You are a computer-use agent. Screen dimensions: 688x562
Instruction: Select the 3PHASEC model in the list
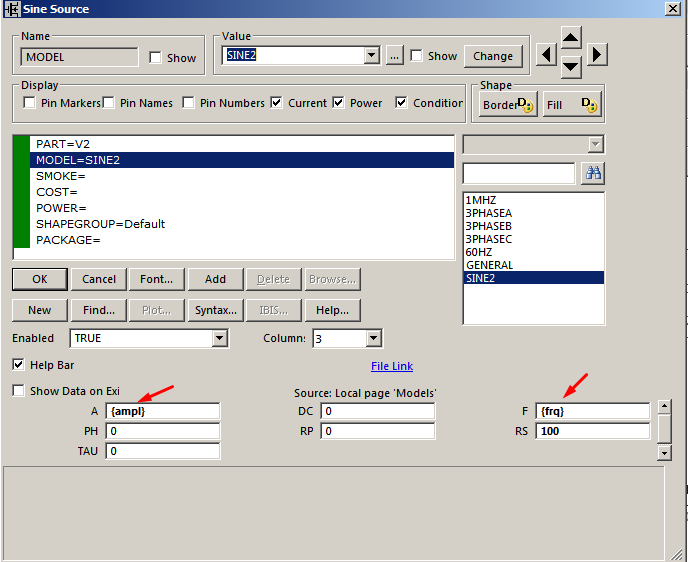coord(534,239)
